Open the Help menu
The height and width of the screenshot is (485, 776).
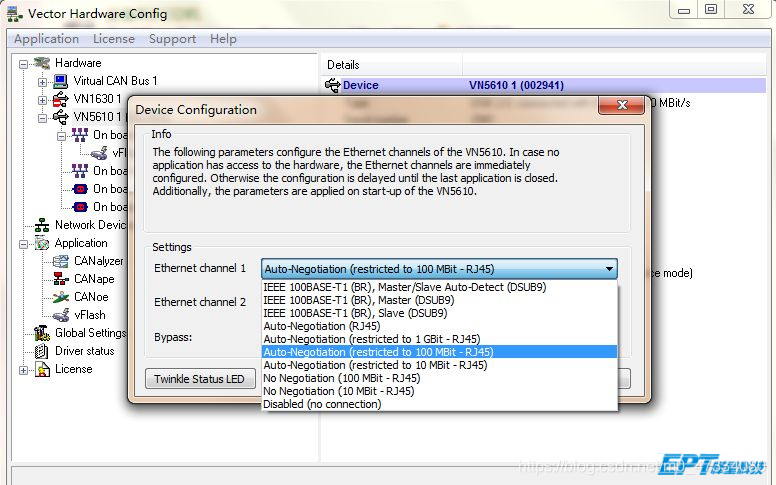(x=223, y=39)
